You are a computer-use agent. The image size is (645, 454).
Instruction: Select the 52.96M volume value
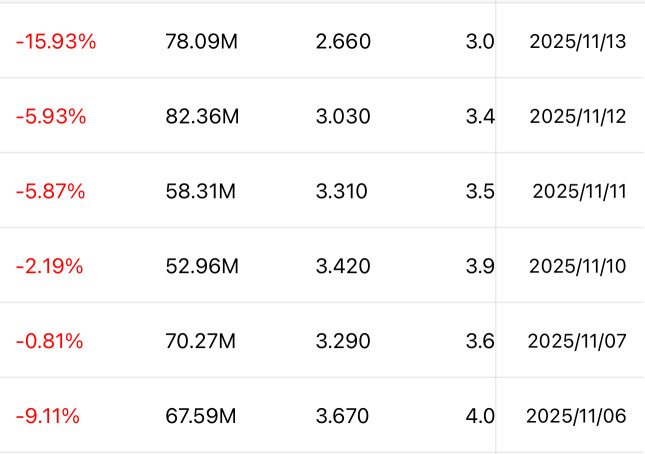pos(202,266)
